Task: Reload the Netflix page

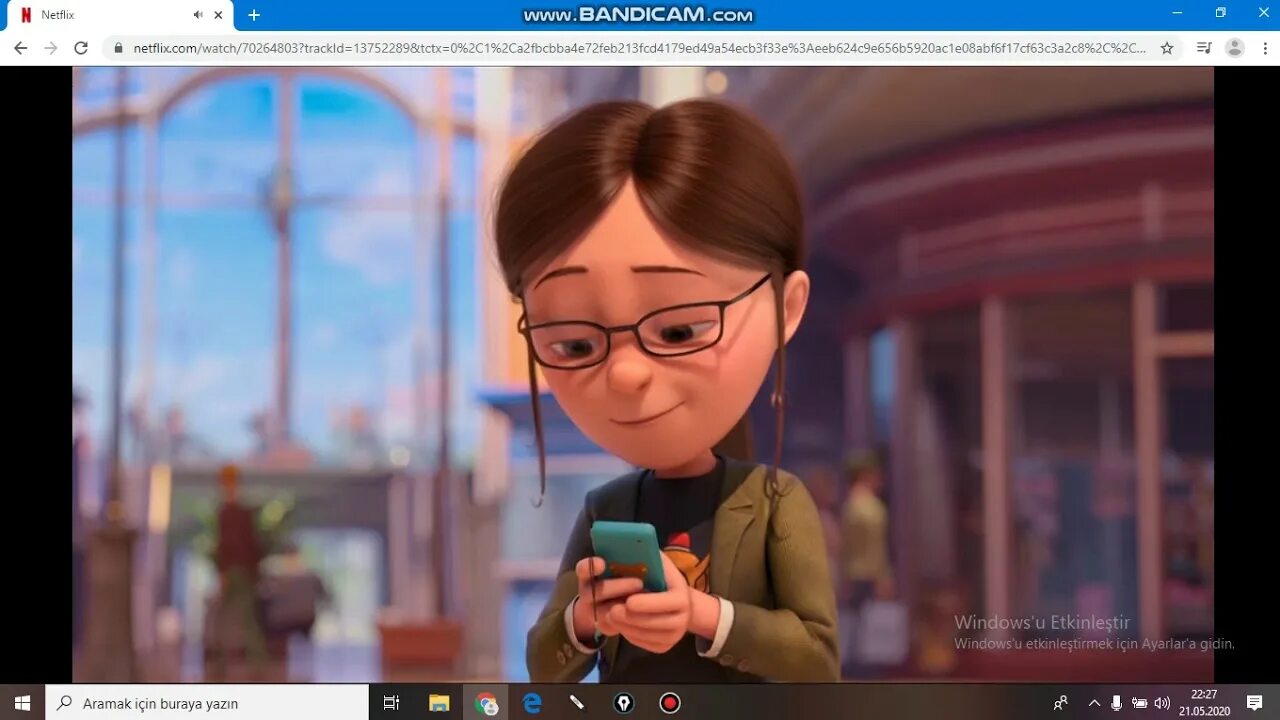Action: [81, 48]
